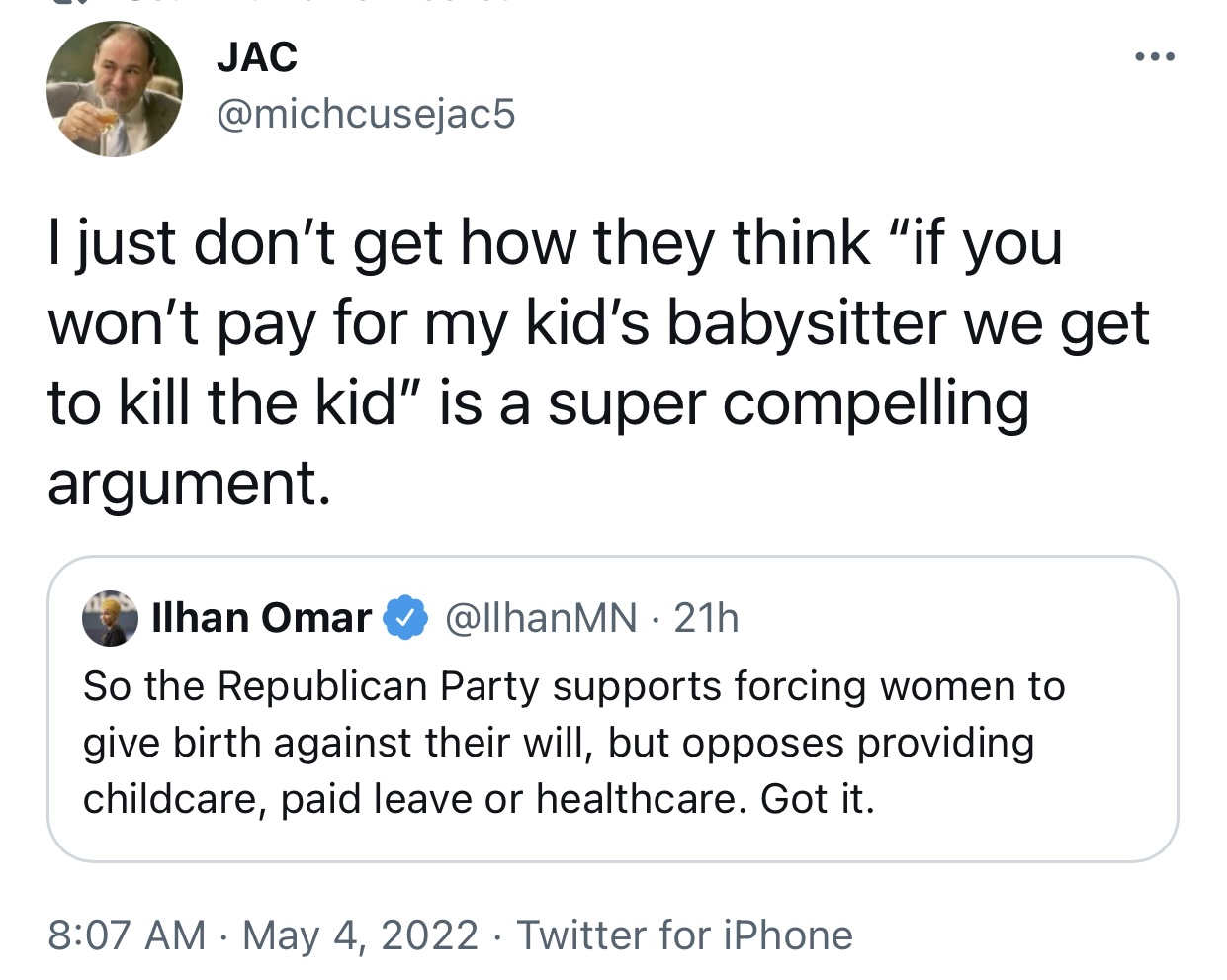Click 'childcare, paid leave' text in quote
This screenshot has height=980, width=1227.
pos(278,799)
